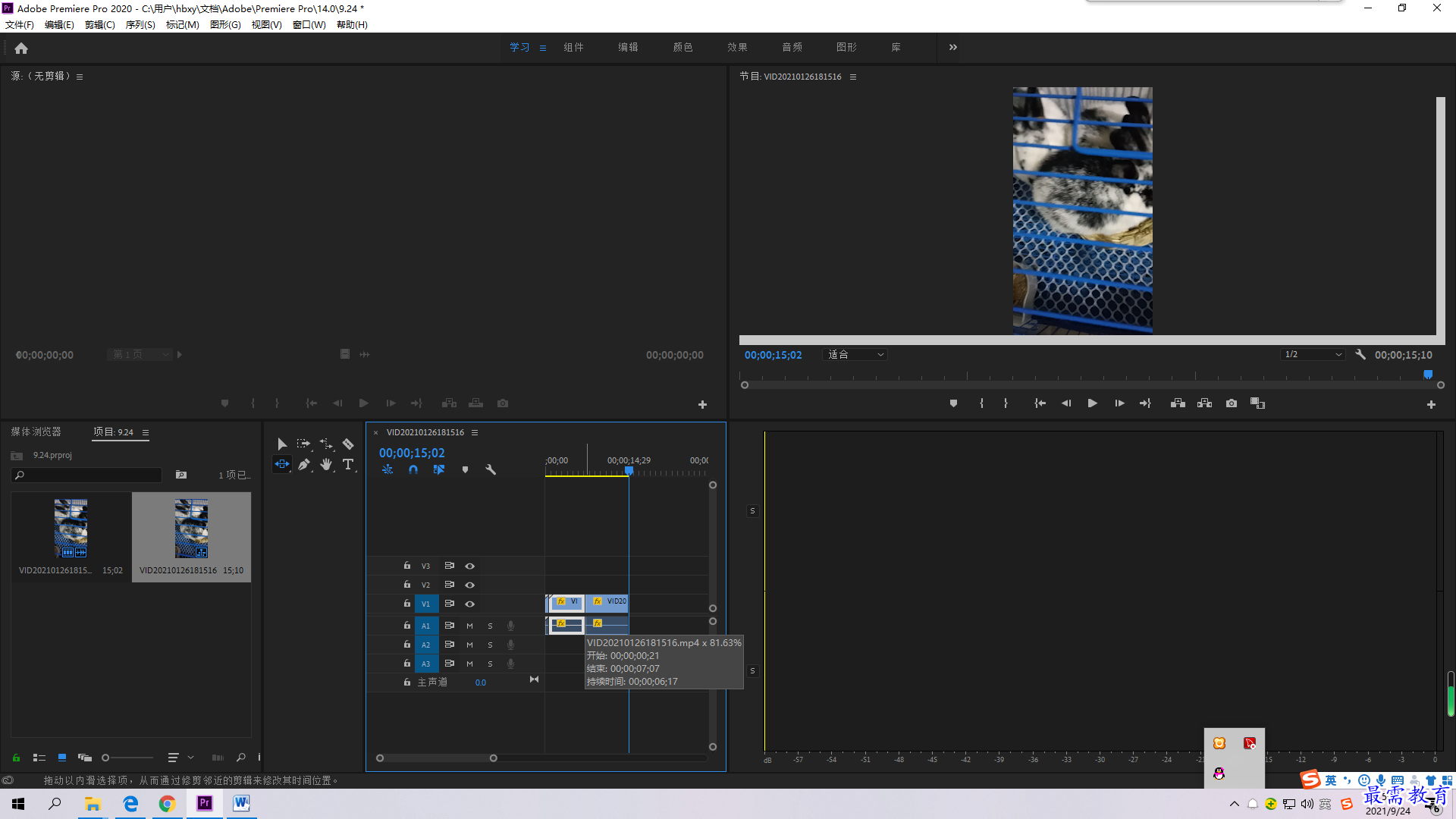Select the Slip tool
Screen dimensions: 1456x819
click(x=282, y=464)
